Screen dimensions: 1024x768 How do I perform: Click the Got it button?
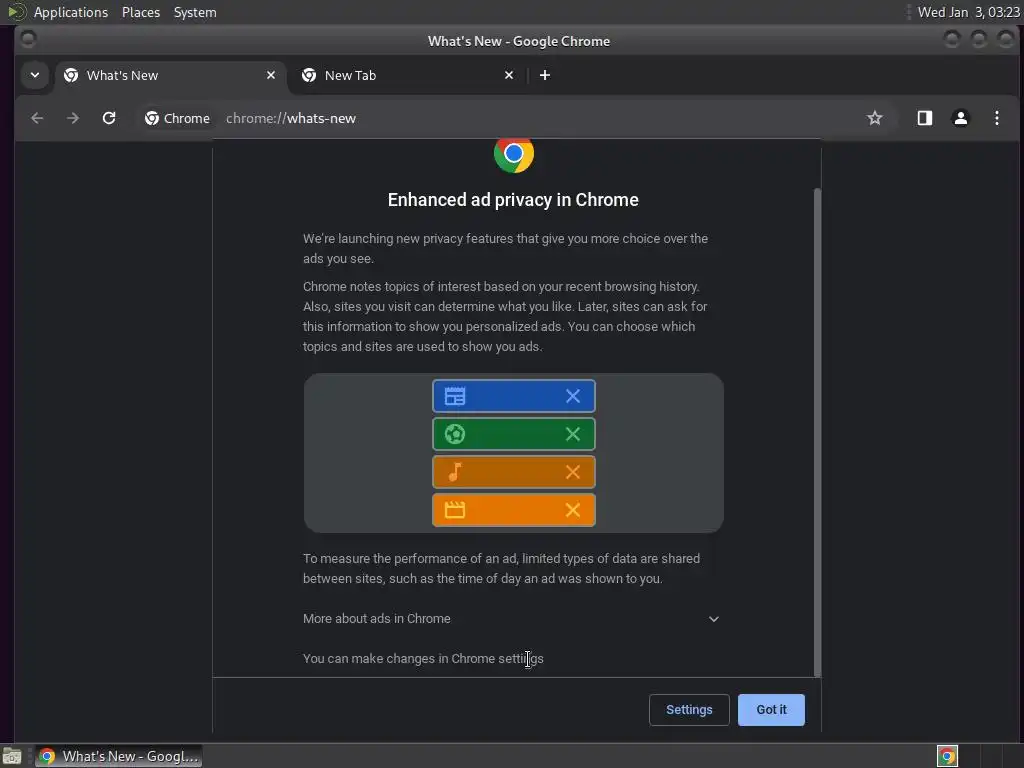point(771,710)
